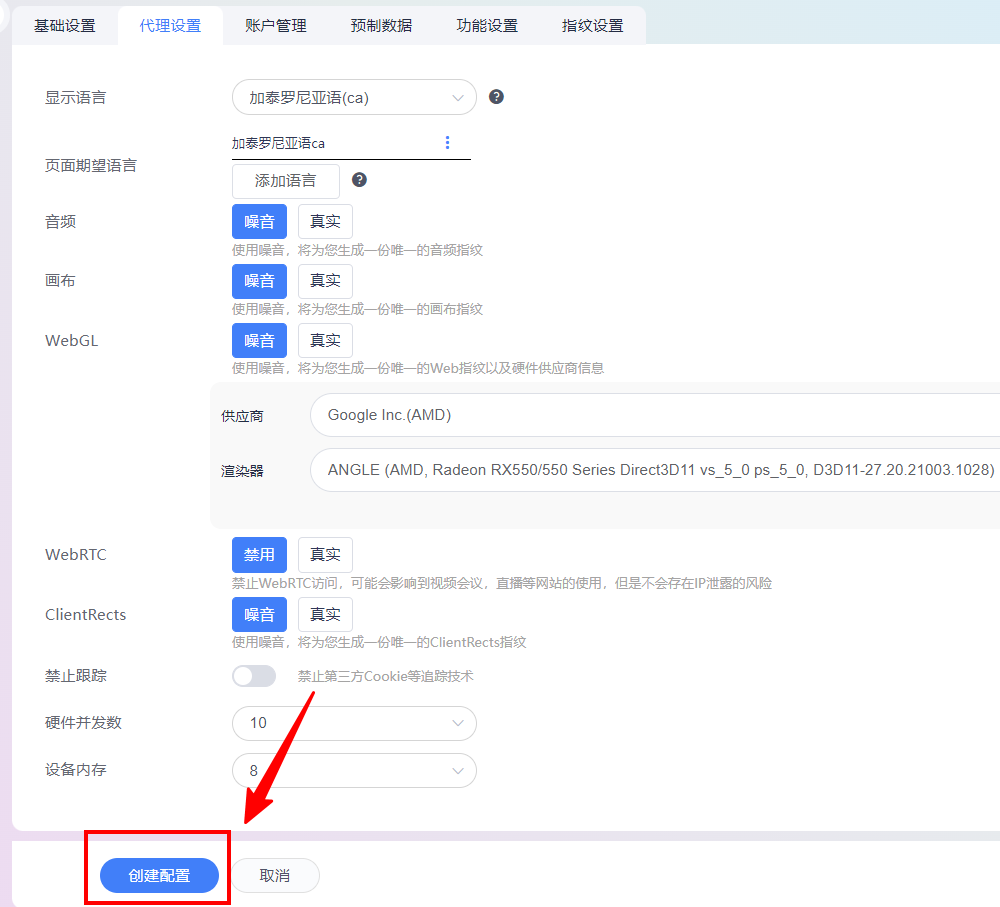Click the 硬件并发数 label

(x=83, y=723)
